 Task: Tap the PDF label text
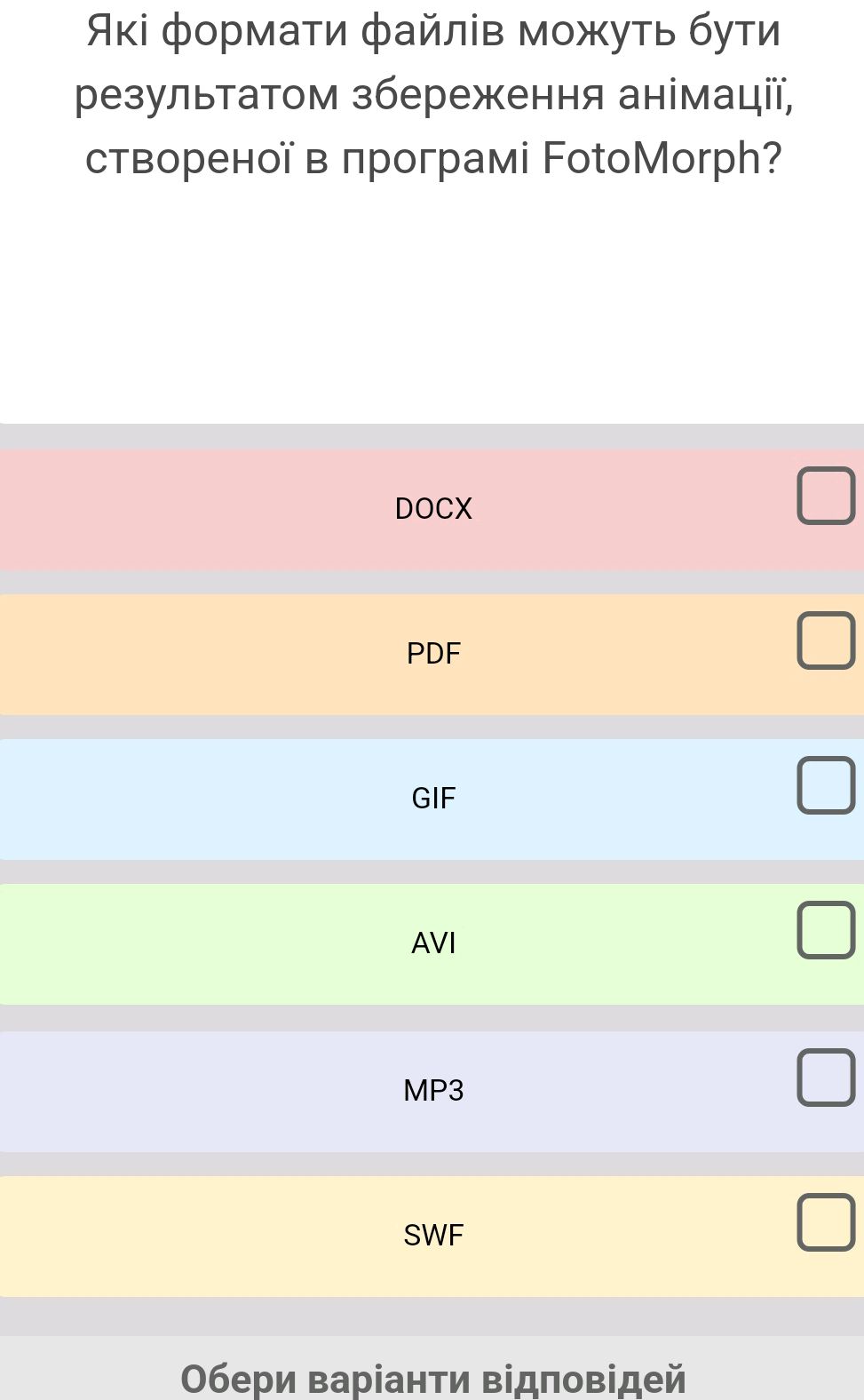tap(433, 654)
